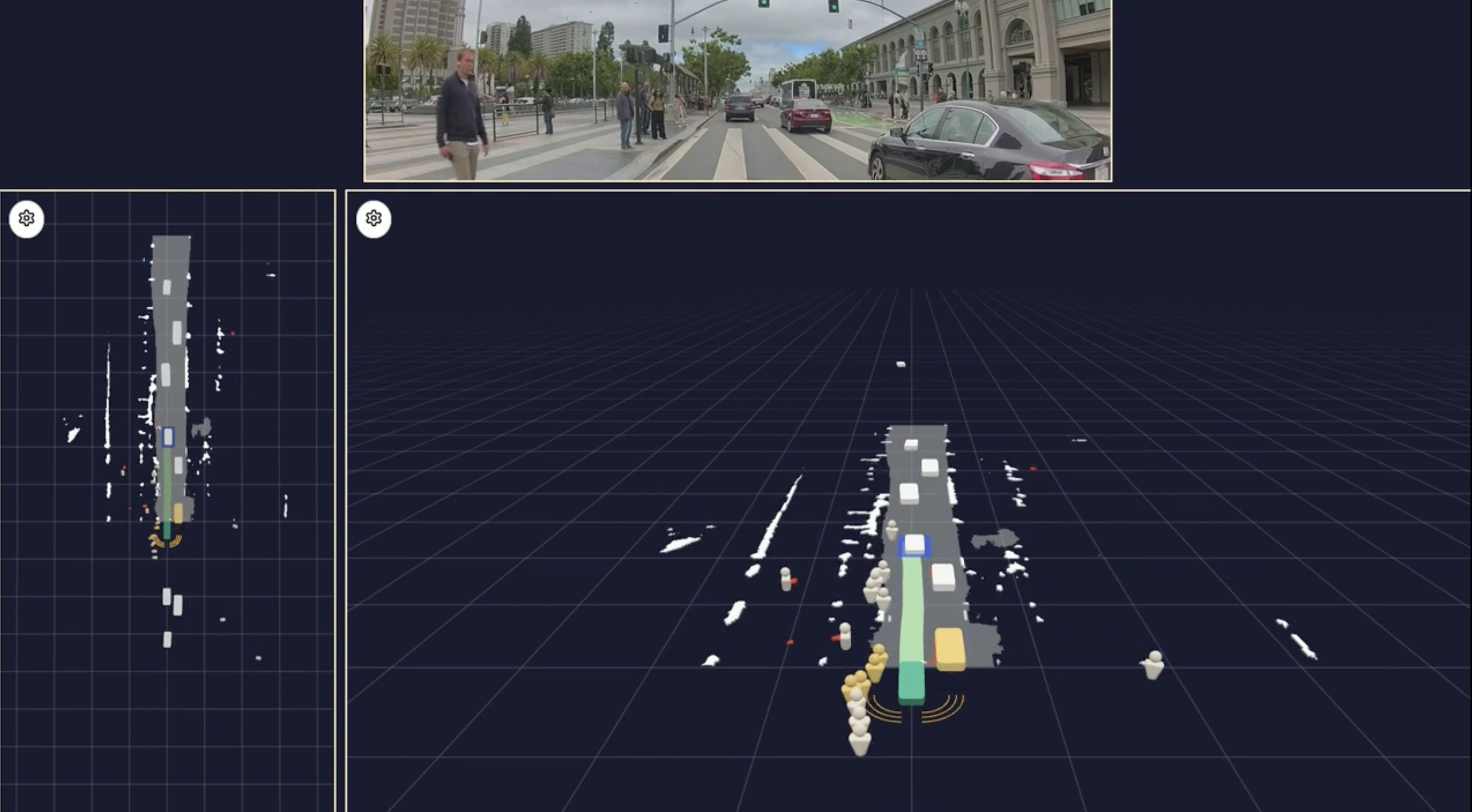Open settings gear in top-down map panel
The width and height of the screenshot is (1472, 812).
26,218
